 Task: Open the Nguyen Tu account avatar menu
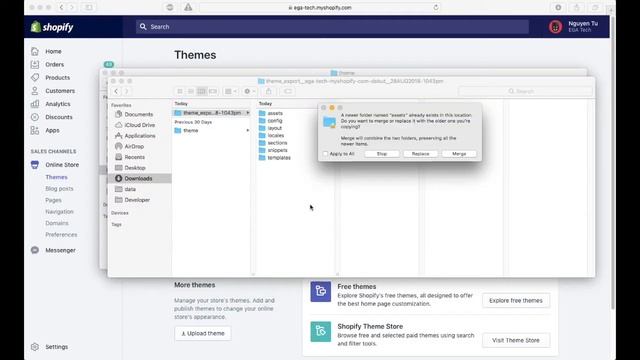pos(556,27)
